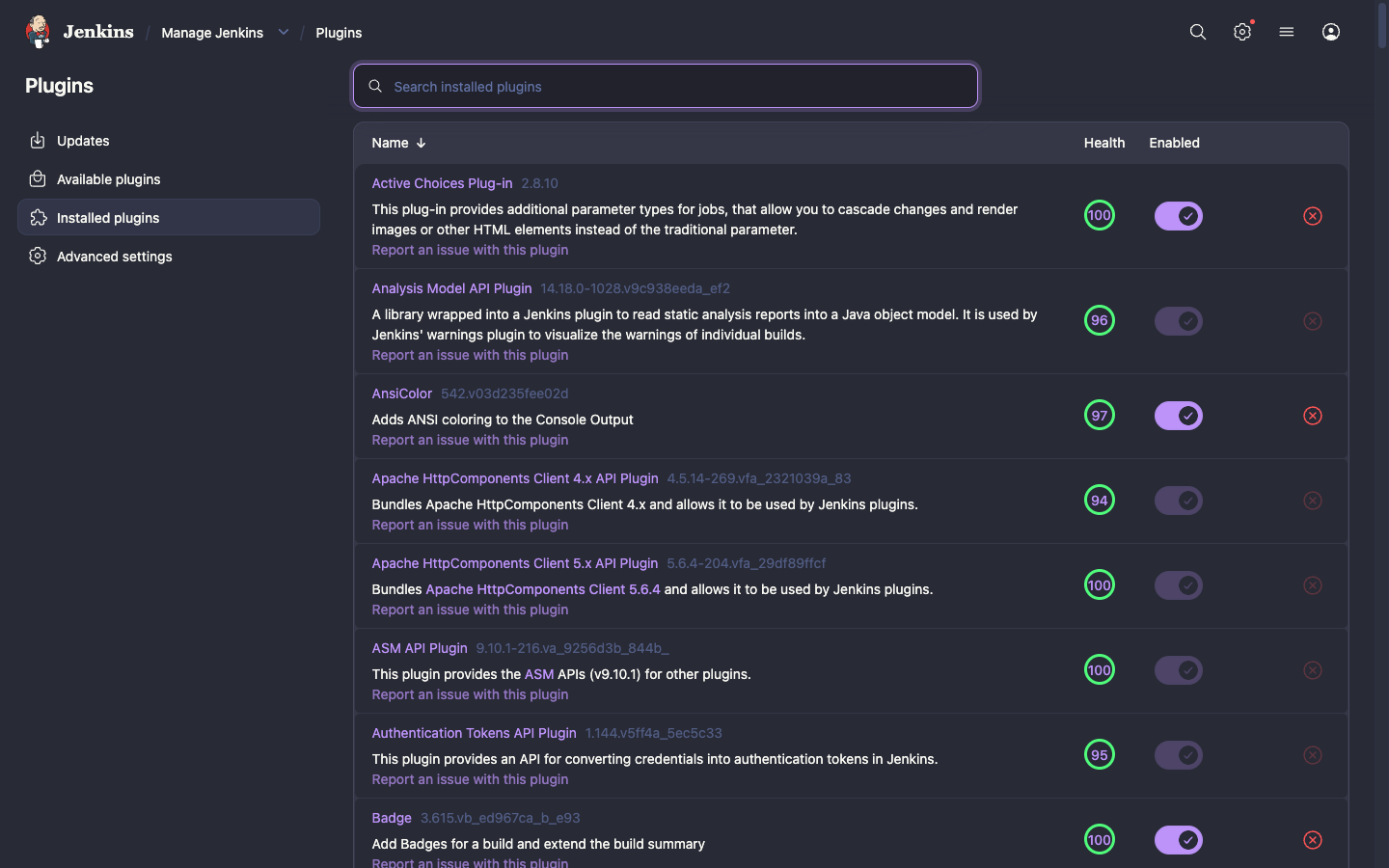Toggle the ASM API Plugin switch
Image resolution: width=1389 pixels, height=868 pixels.
click(1179, 670)
